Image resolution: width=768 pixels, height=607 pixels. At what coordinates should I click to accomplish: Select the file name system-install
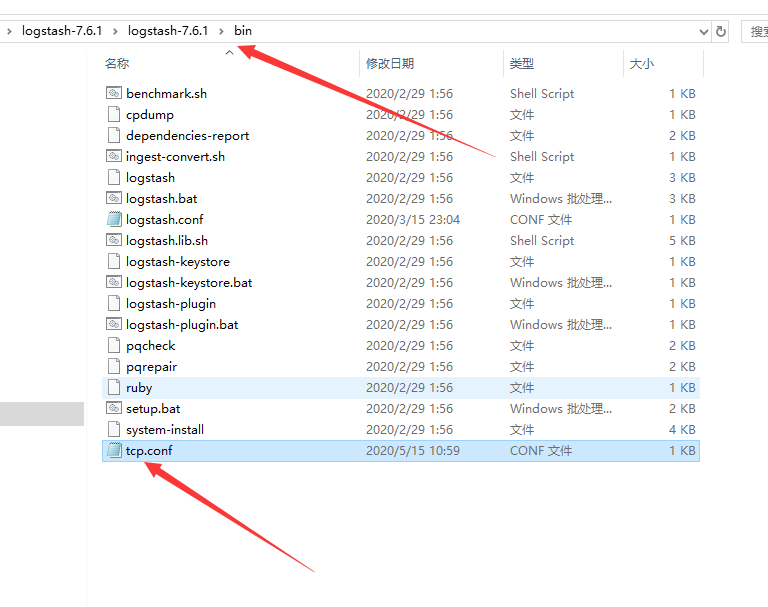click(165, 430)
